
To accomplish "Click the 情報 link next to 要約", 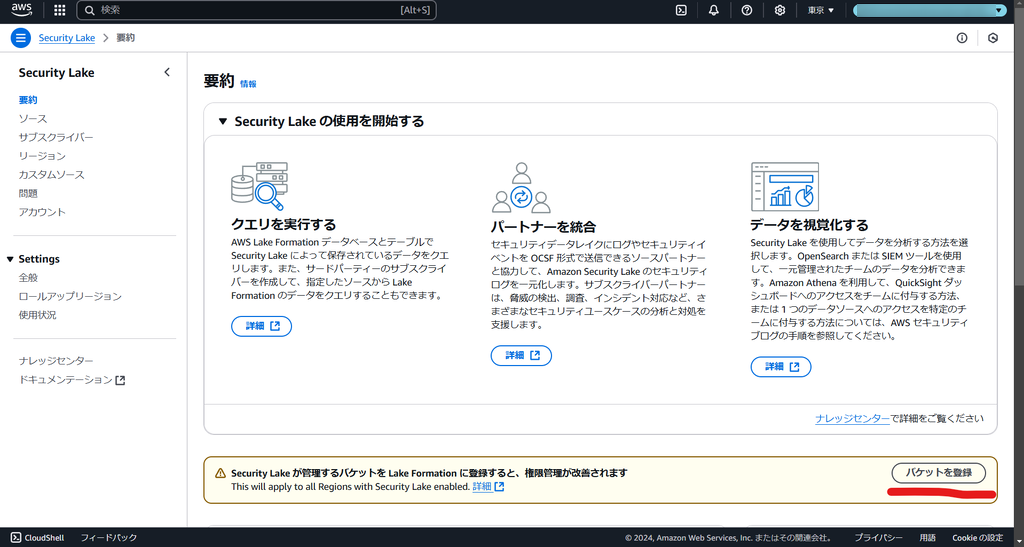I will tap(248, 84).
